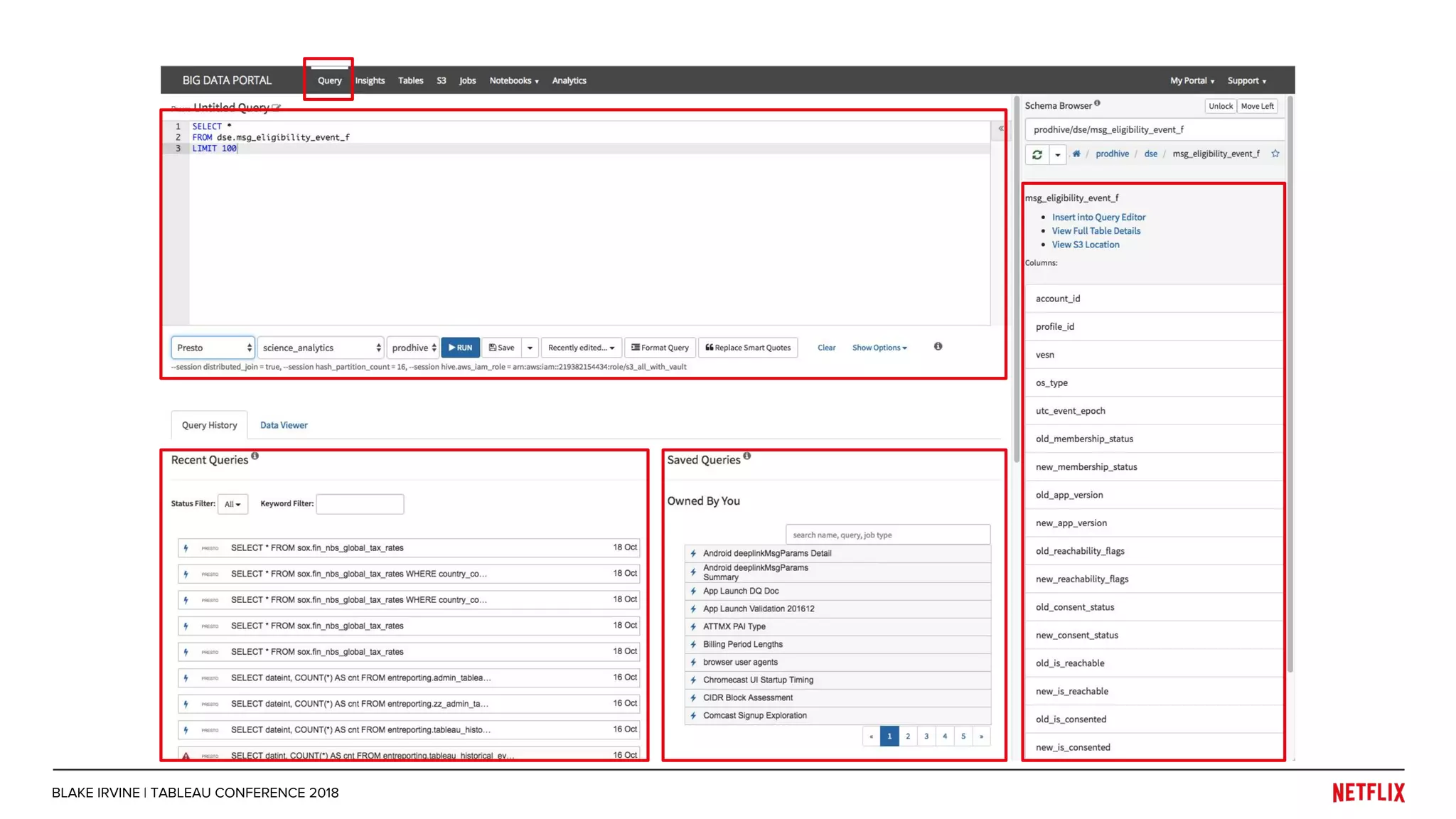The height and width of the screenshot is (819, 1456).
Task: Open the Presto engine selector
Action: 213,348
